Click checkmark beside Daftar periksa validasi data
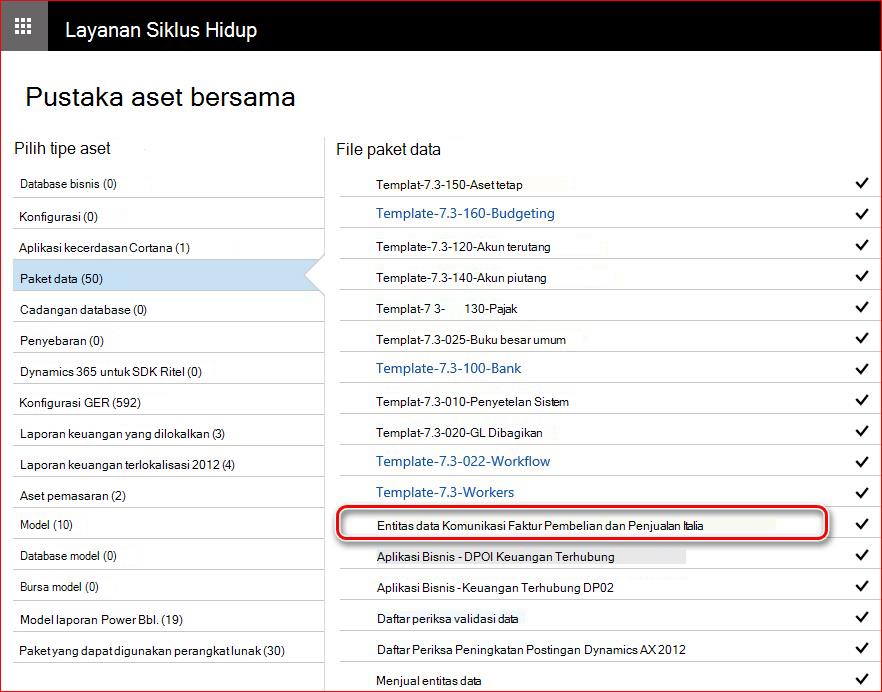 click(x=862, y=617)
